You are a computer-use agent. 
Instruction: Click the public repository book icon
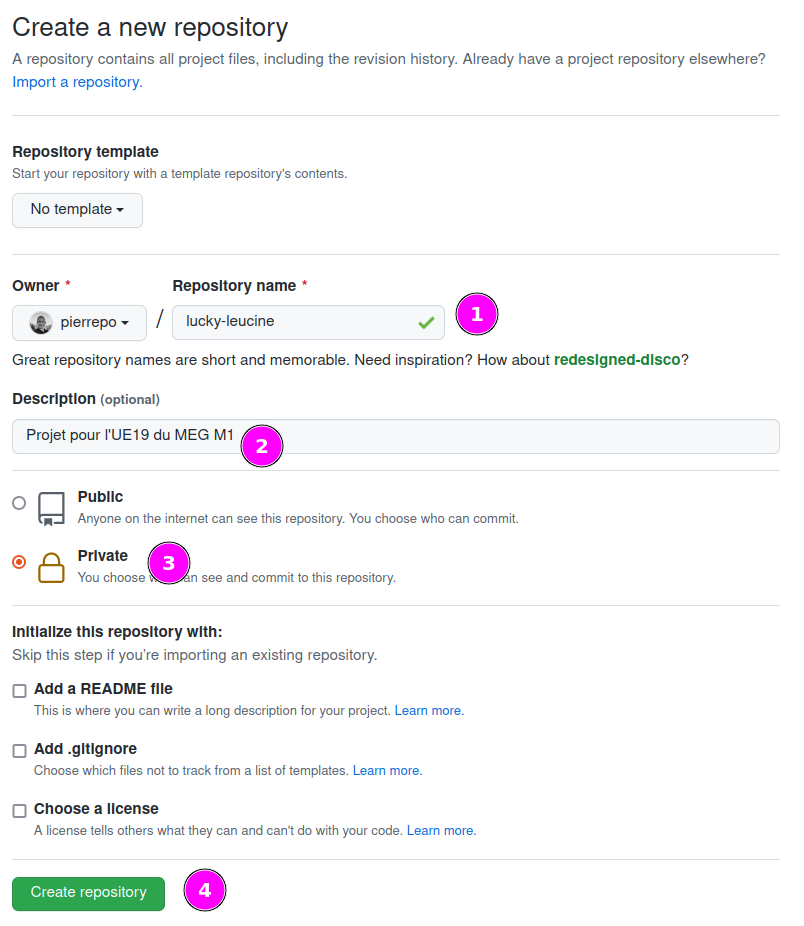pyautogui.click(x=51, y=508)
